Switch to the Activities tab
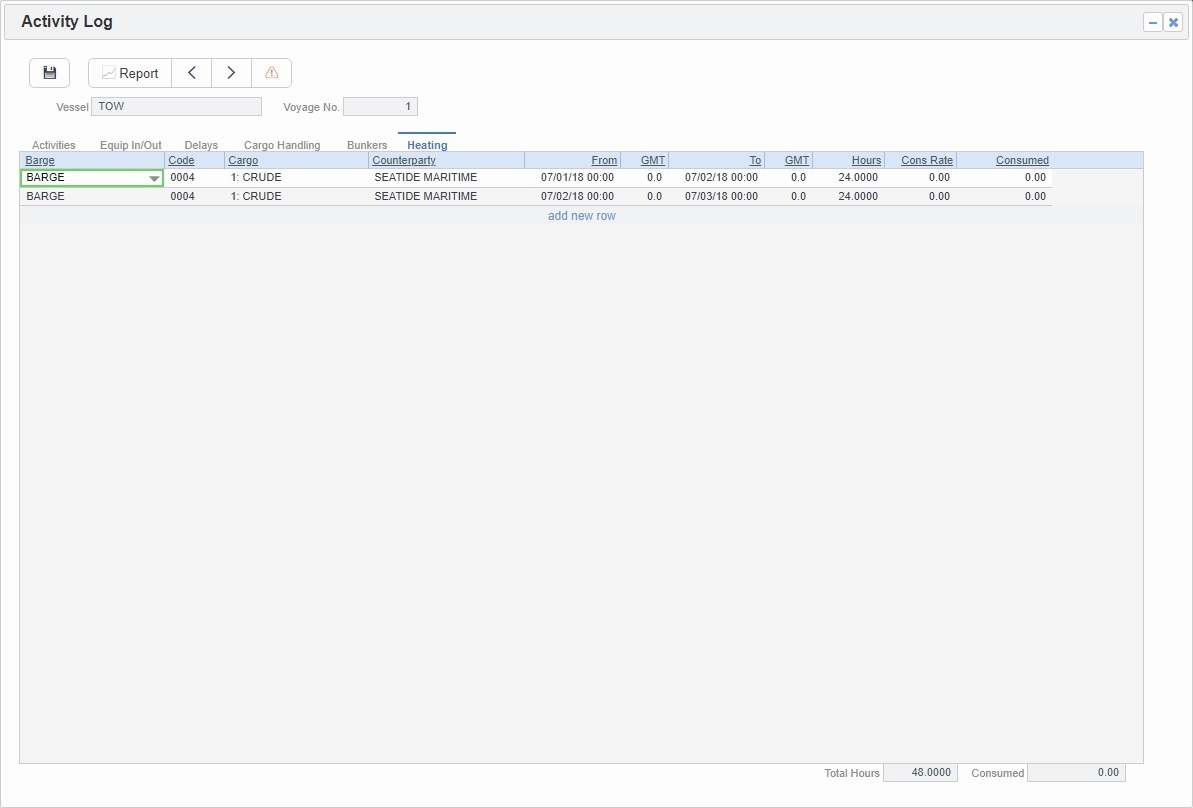This screenshot has width=1193, height=808. (53, 144)
